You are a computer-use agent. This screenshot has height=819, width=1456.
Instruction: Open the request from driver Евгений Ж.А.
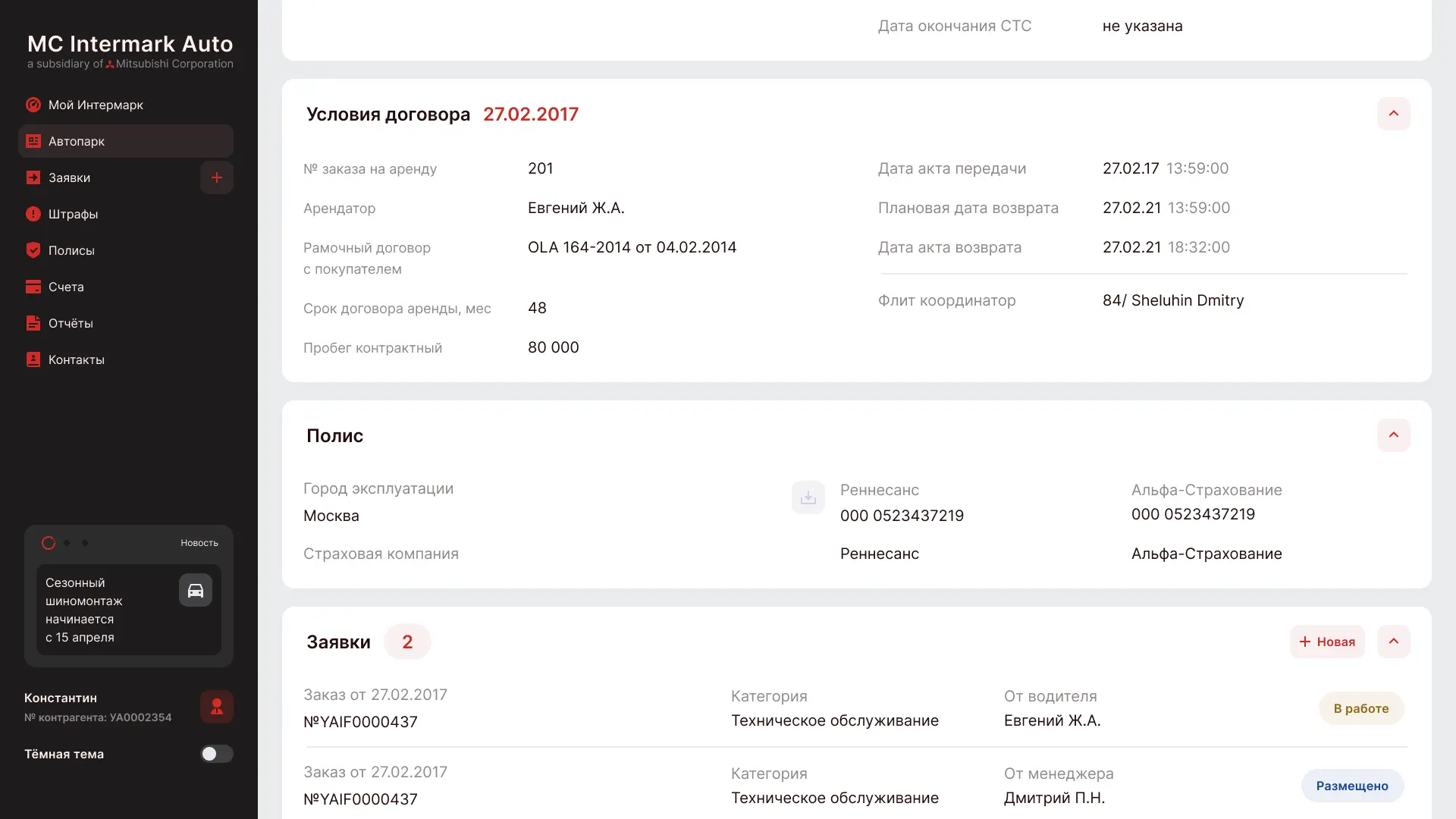click(x=855, y=708)
